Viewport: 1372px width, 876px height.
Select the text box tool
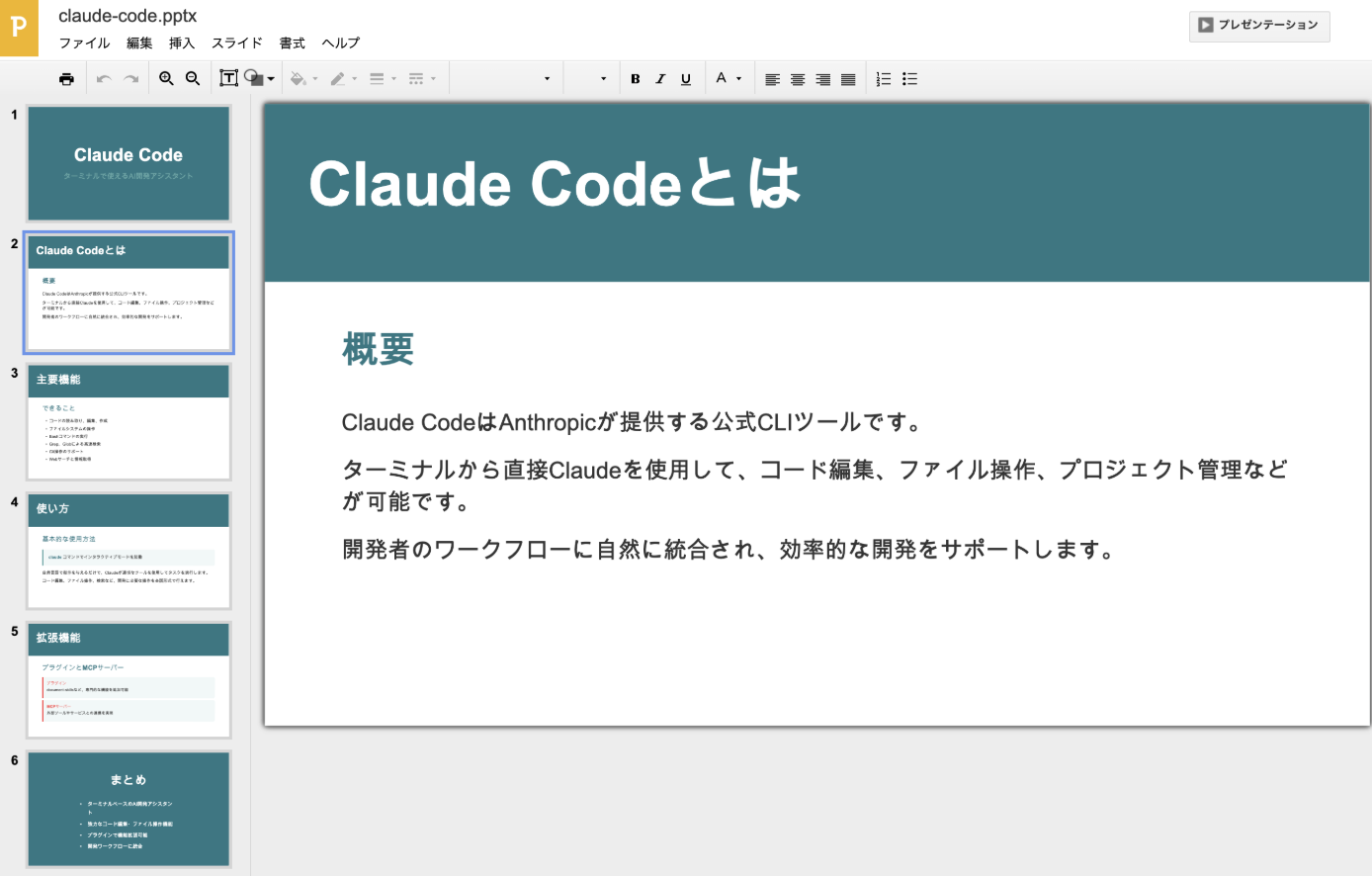tap(228, 79)
